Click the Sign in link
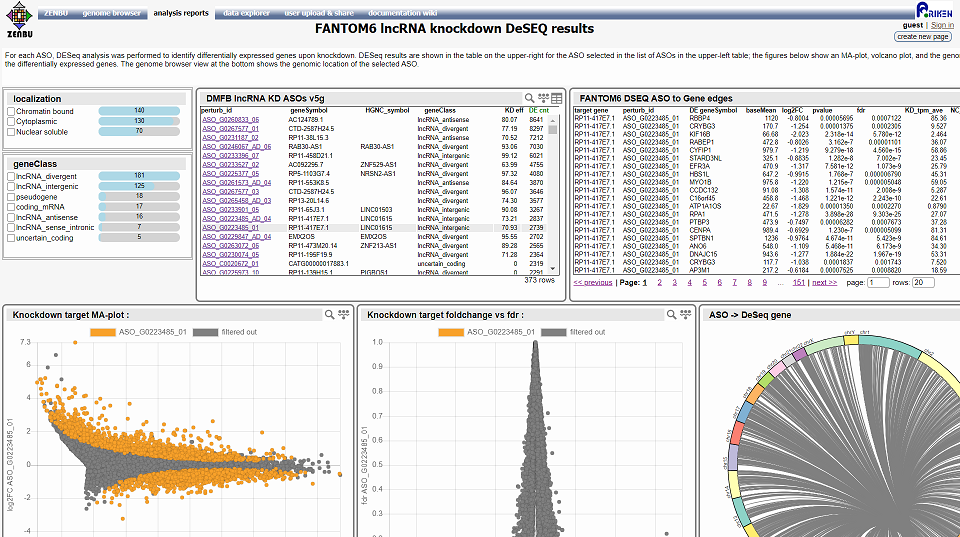Viewport: 960px width, 537px height. click(942, 25)
